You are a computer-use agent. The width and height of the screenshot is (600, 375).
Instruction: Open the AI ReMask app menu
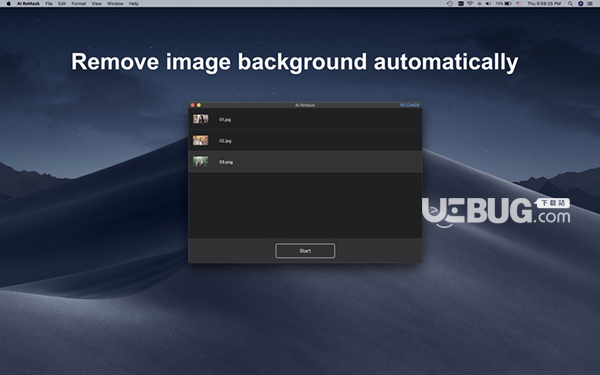tap(28, 3)
